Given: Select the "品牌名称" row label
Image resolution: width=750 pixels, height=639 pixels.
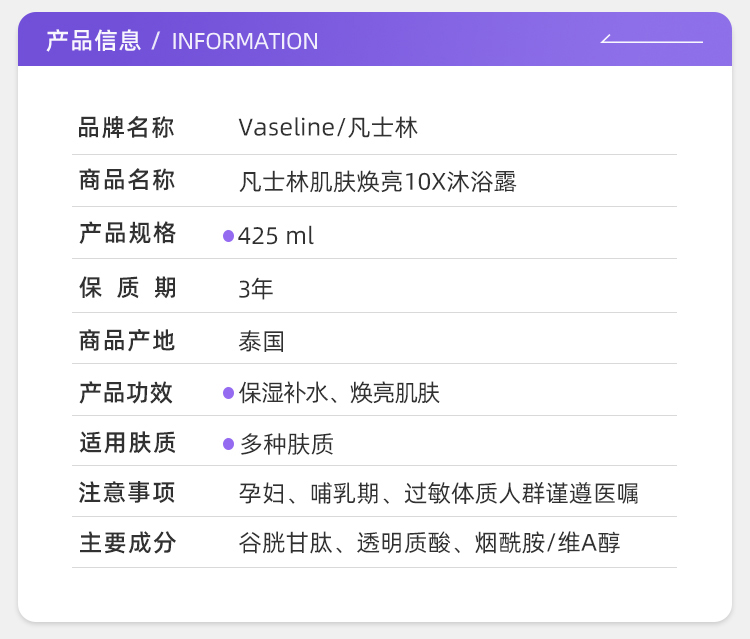Looking at the screenshot, I should tap(127, 128).
